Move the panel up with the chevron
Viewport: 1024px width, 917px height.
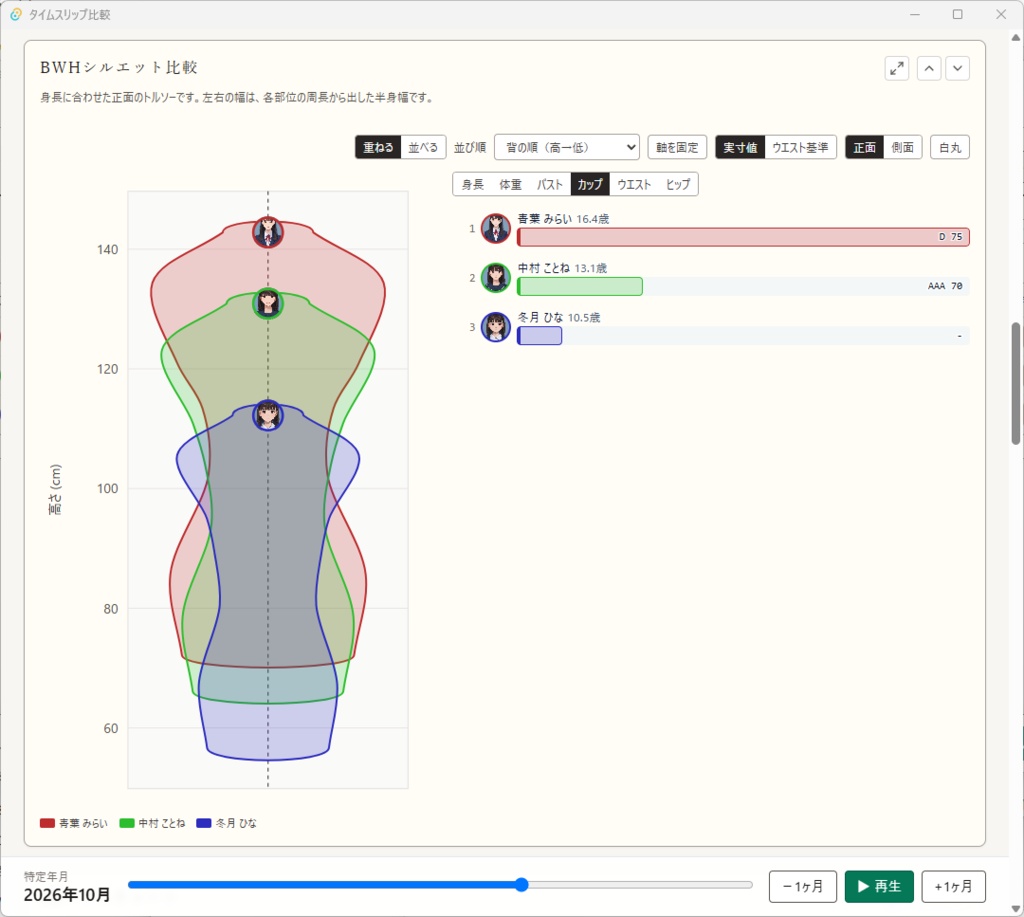tap(929, 69)
